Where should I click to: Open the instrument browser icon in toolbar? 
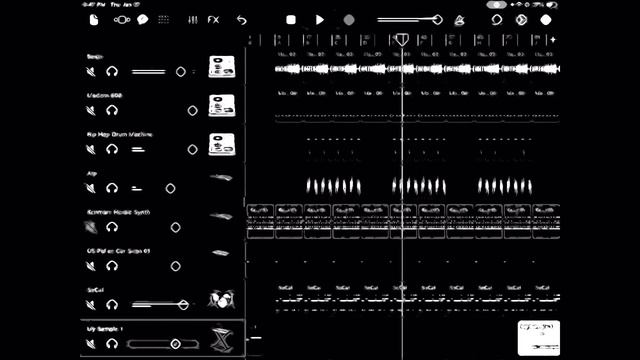pos(122,20)
